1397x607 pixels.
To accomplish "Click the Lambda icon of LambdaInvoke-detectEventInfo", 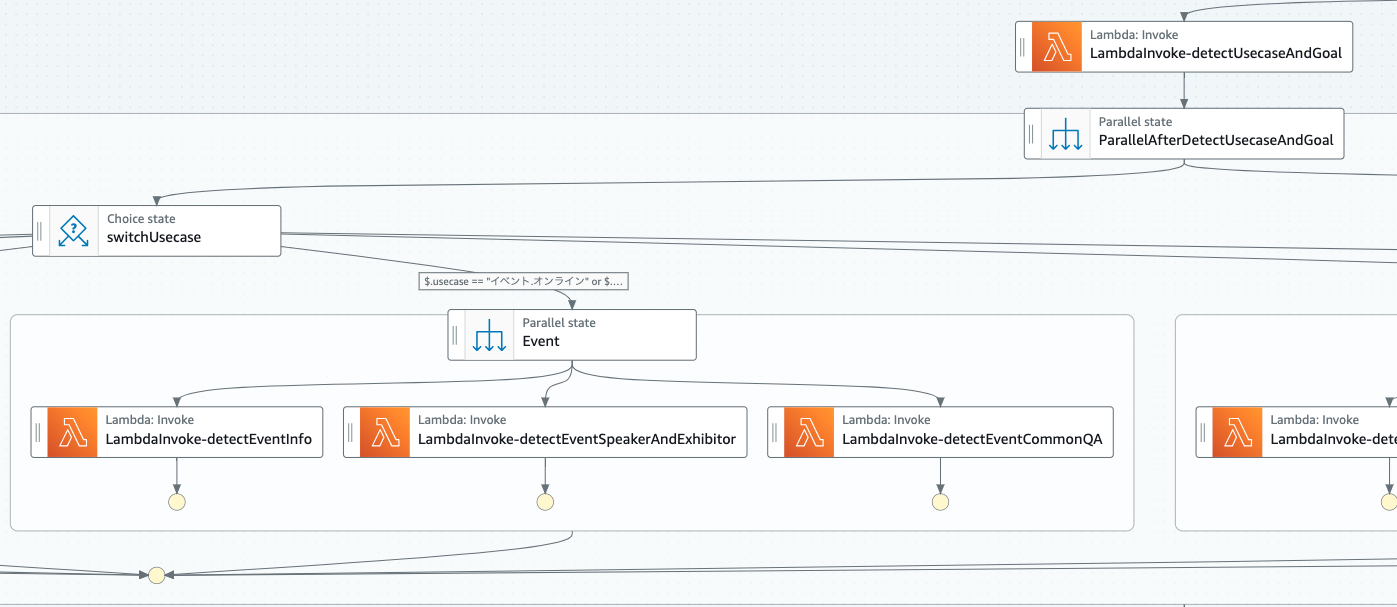I will (72, 432).
